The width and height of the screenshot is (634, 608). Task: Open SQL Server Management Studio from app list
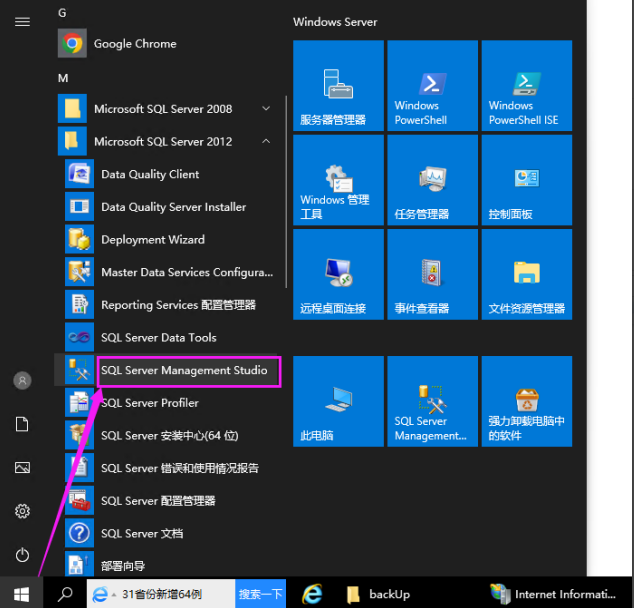coord(184,371)
